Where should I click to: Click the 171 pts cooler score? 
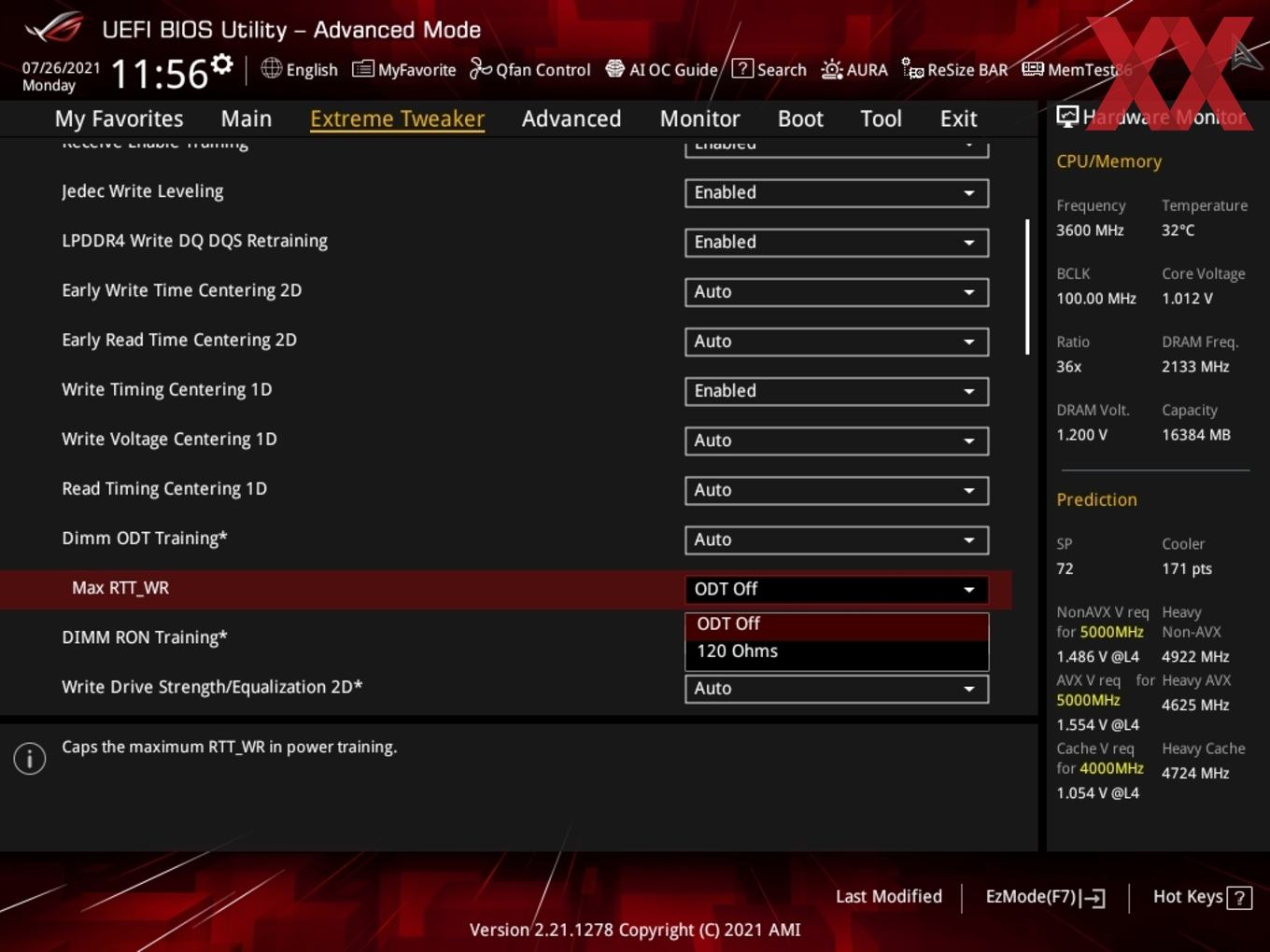tap(1187, 568)
